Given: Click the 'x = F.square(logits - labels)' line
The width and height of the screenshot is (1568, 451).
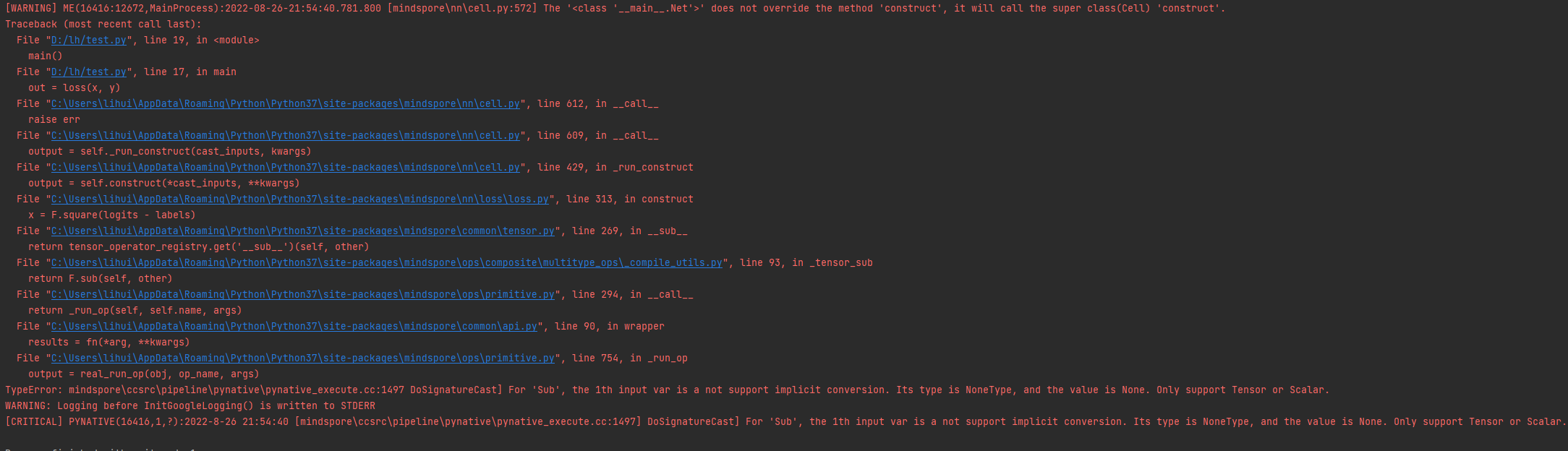Looking at the screenshot, I should coord(111,215).
